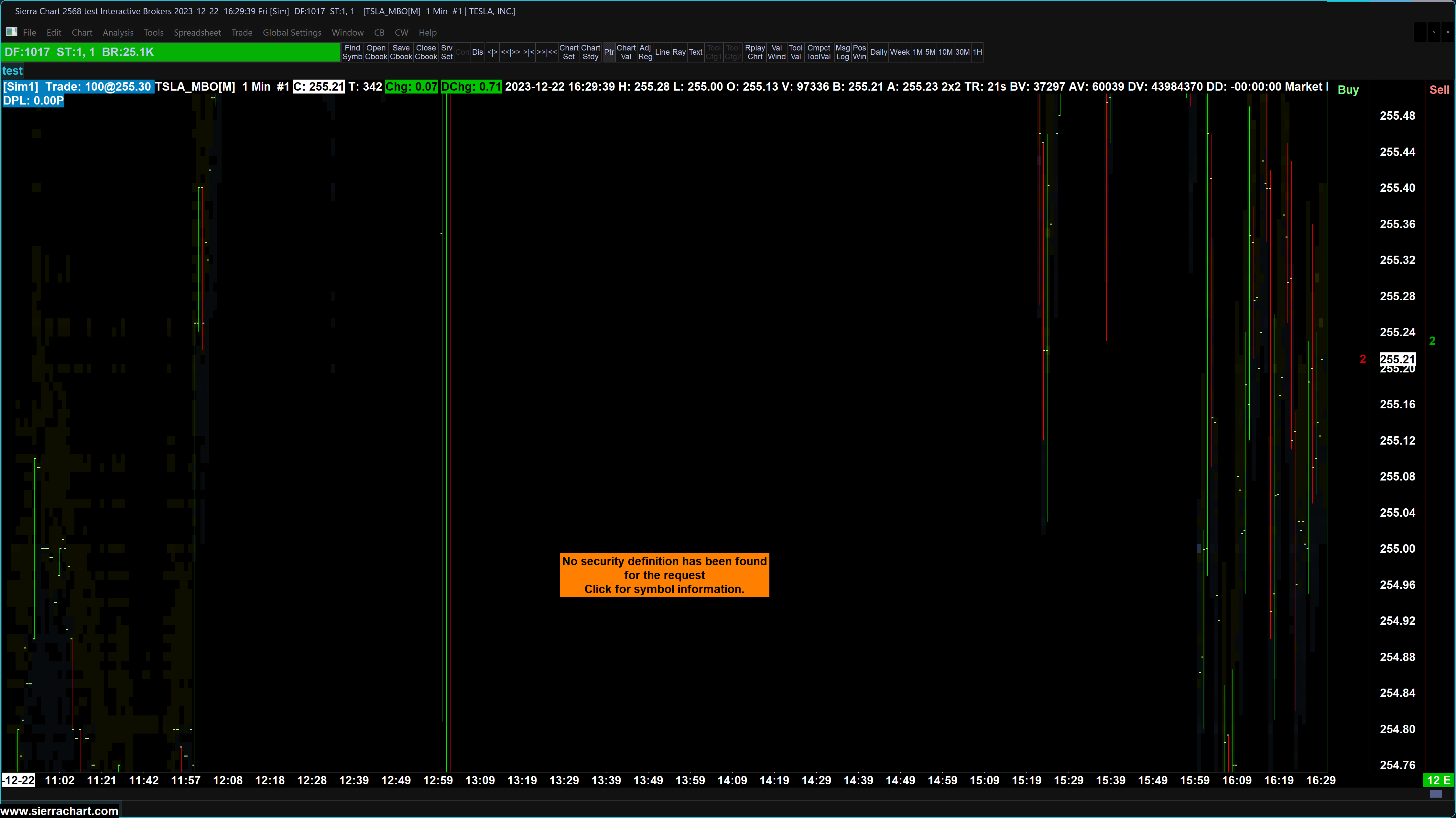
Task: Click the Rplay Chrt replay button
Action: pyautogui.click(x=755, y=52)
